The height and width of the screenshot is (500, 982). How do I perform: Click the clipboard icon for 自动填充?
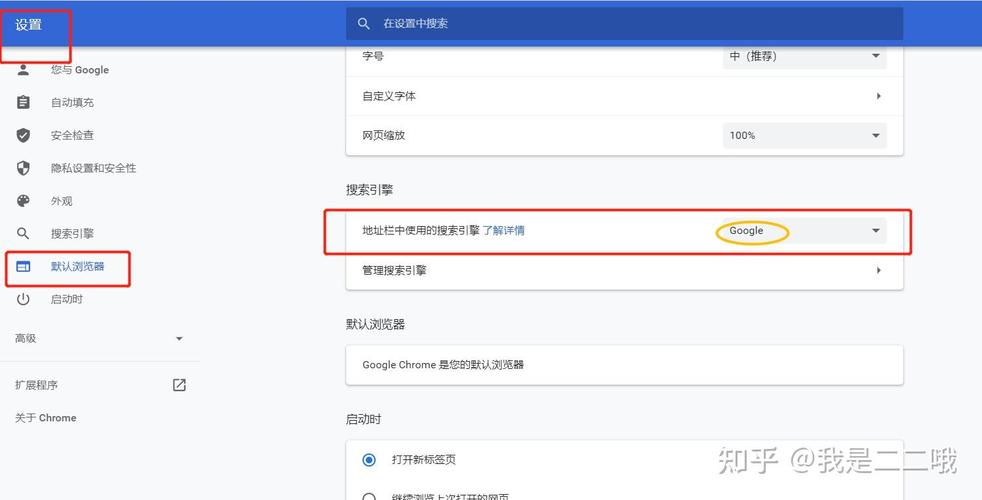[x=24, y=103]
